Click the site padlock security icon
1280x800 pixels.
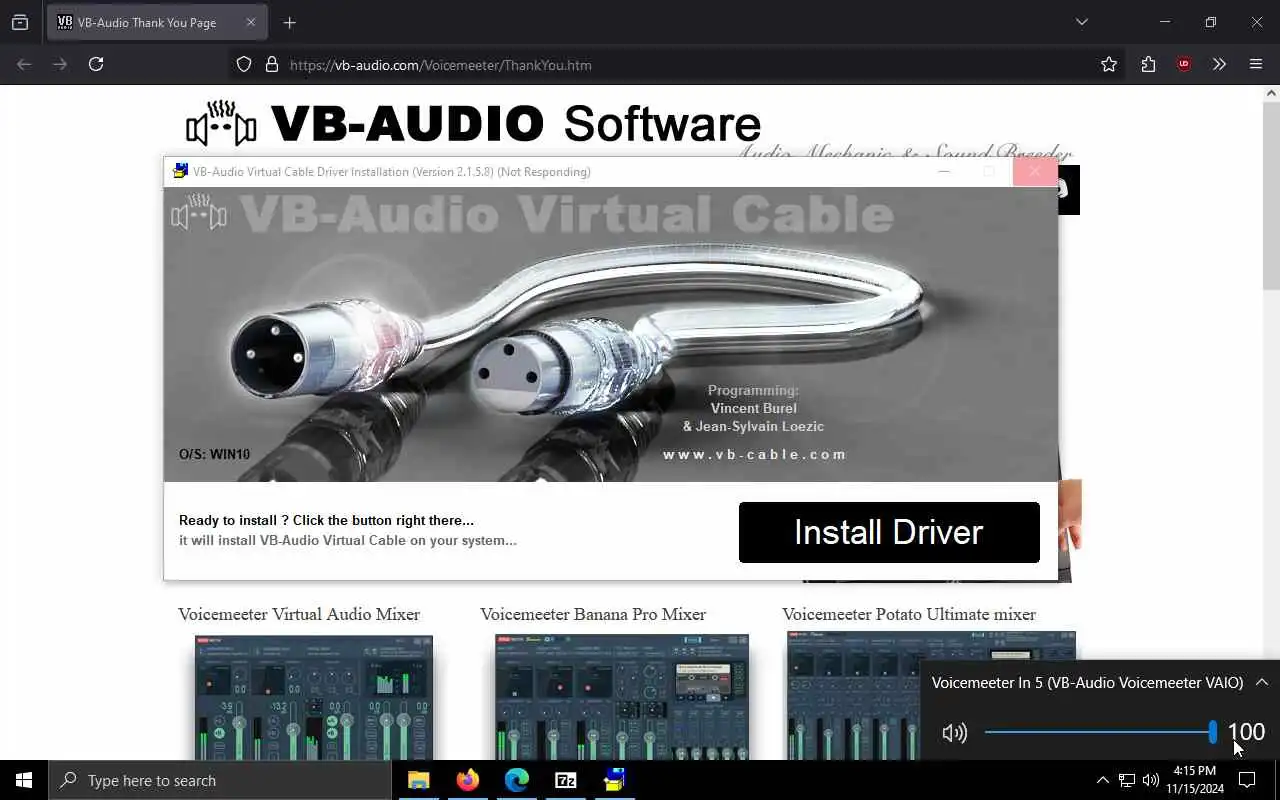271,65
